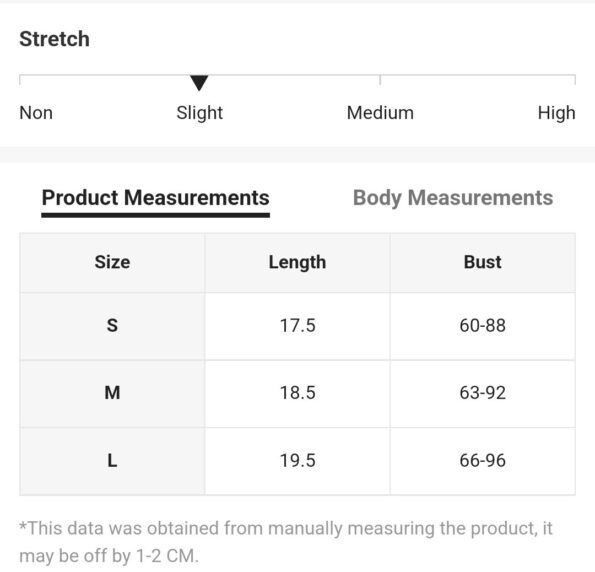Click the Size column header

112,262
